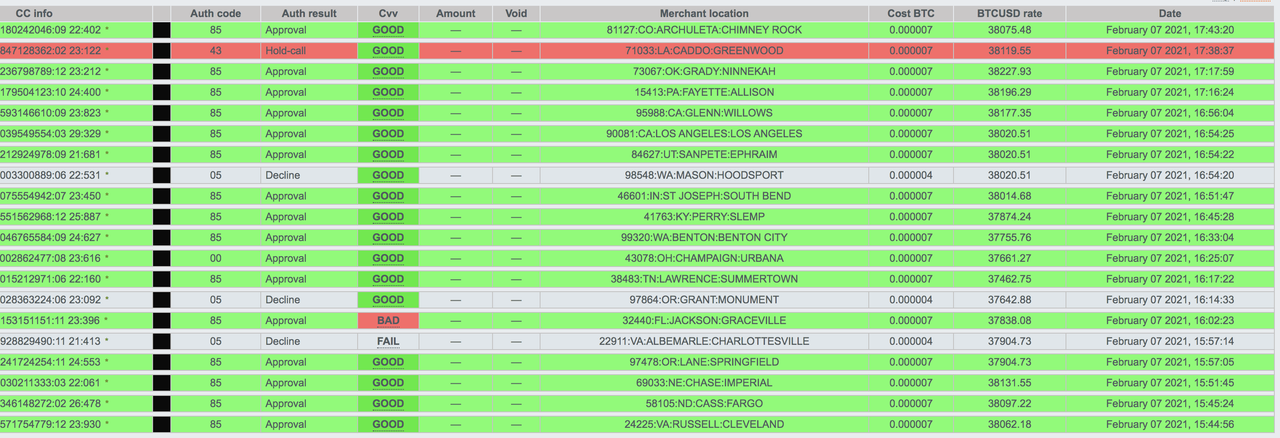Click the Hold-call result in the red row

285,51
